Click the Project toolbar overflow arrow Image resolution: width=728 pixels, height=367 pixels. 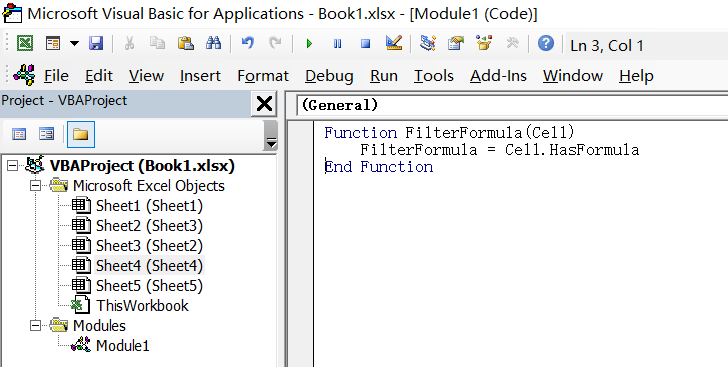click(270, 136)
